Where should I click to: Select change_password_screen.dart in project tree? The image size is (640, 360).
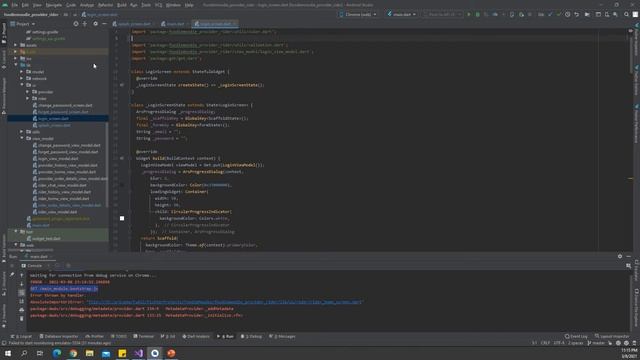[x=63, y=105]
